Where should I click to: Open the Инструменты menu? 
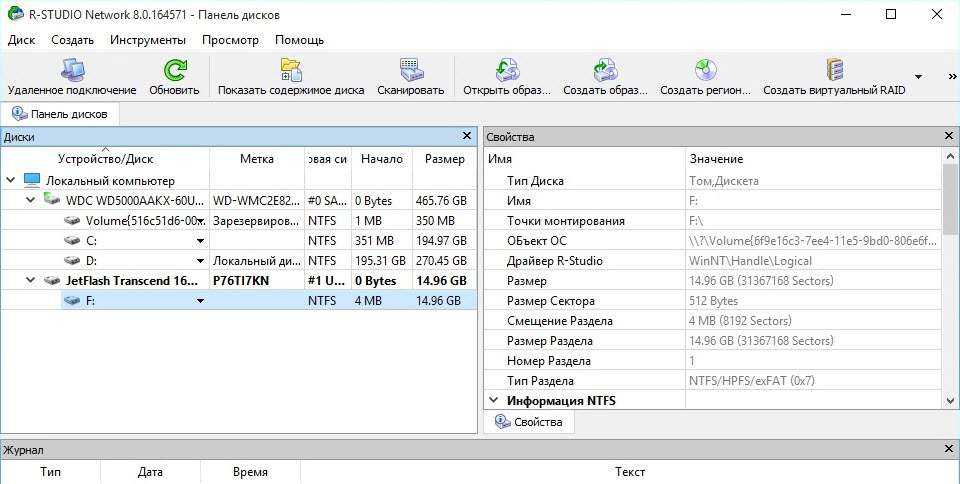(x=148, y=40)
